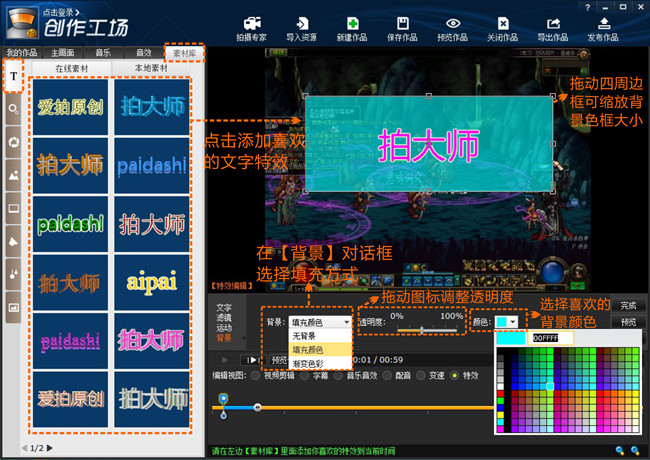Switch to the 素材库 tab
650x460 pixels.
coord(185,53)
